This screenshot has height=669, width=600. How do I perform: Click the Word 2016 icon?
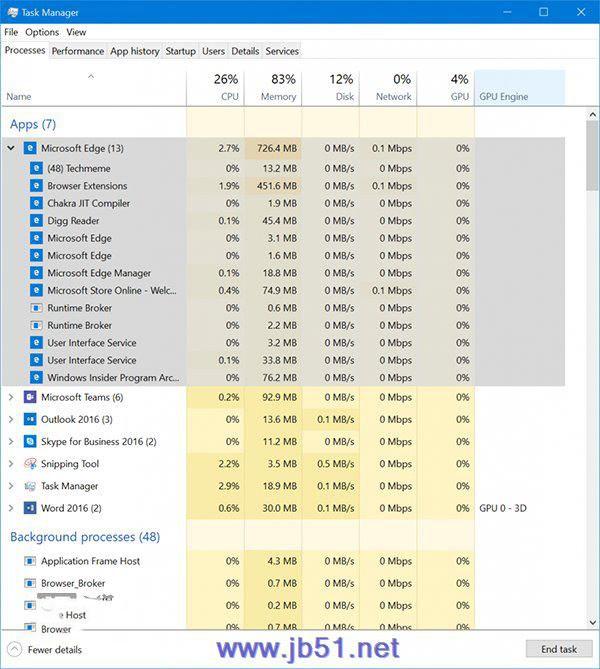(x=30, y=508)
